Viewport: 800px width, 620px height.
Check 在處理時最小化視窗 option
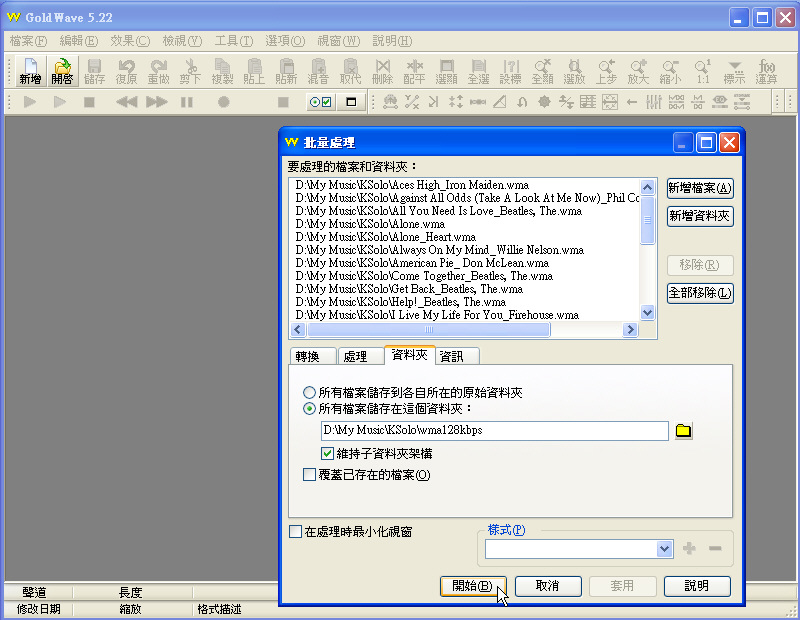click(x=295, y=532)
